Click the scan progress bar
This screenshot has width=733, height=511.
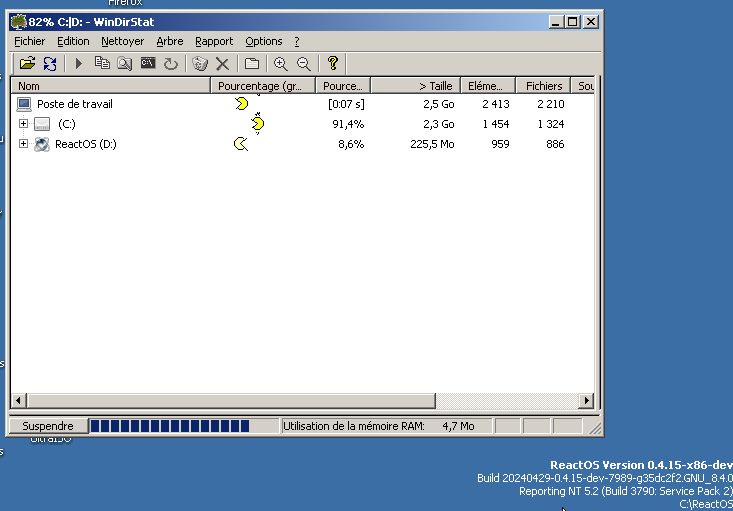184,426
